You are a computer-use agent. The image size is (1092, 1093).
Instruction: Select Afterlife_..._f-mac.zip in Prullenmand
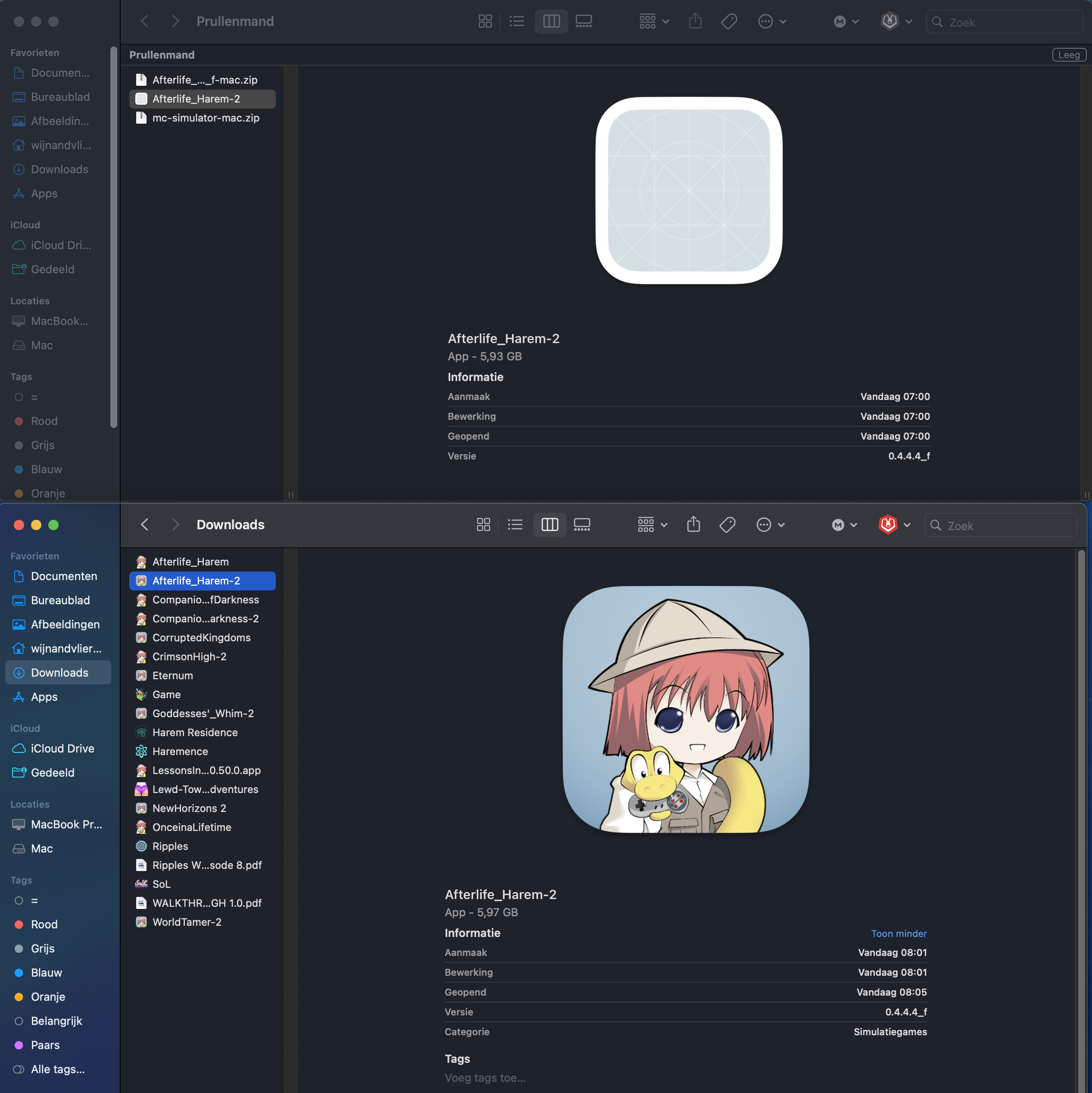pos(203,80)
